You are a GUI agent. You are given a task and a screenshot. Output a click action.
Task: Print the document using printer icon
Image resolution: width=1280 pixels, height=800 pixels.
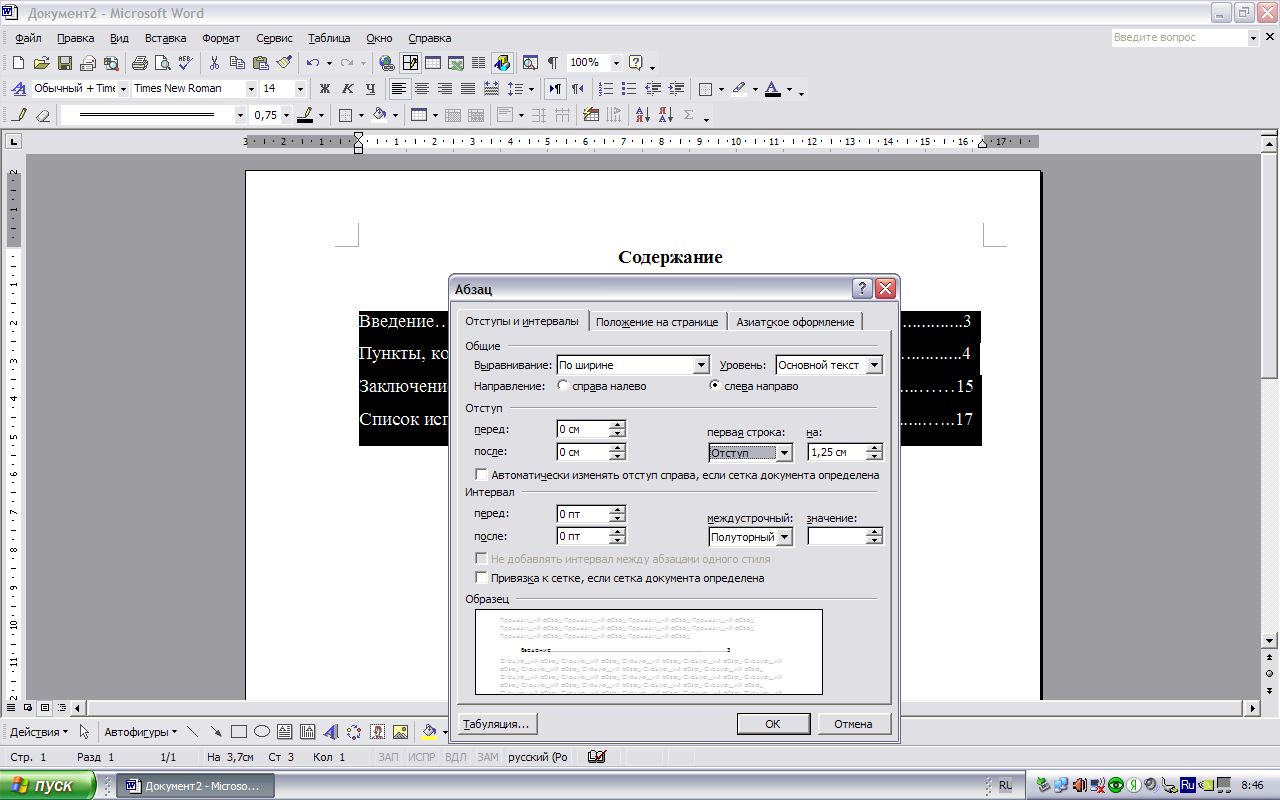tap(139, 62)
